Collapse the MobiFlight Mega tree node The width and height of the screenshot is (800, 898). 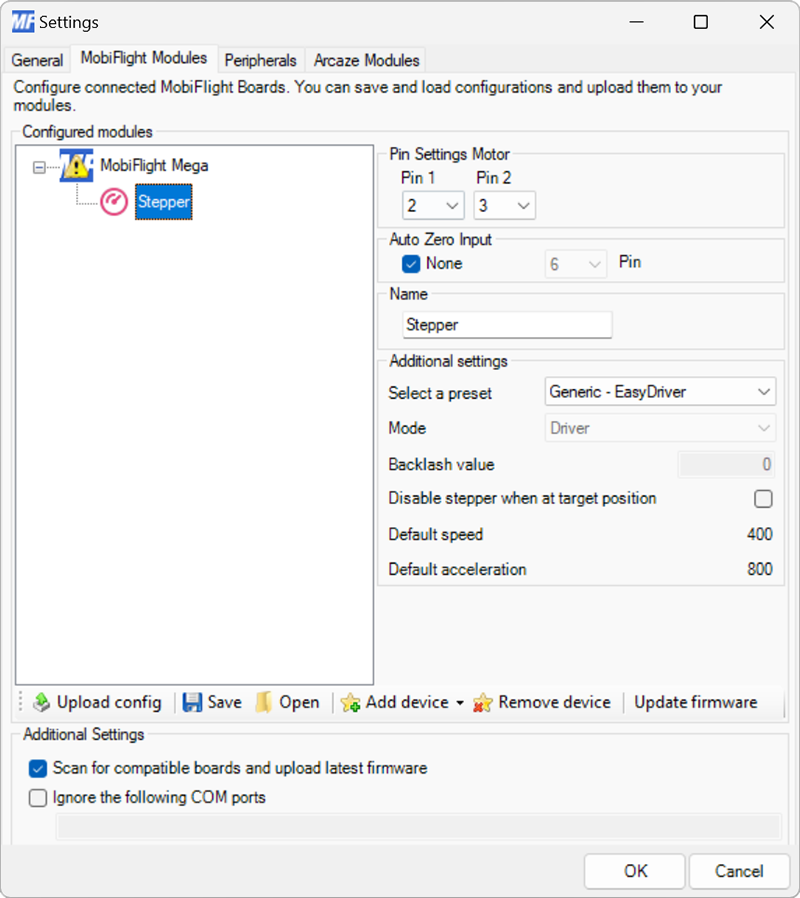point(37,166)
